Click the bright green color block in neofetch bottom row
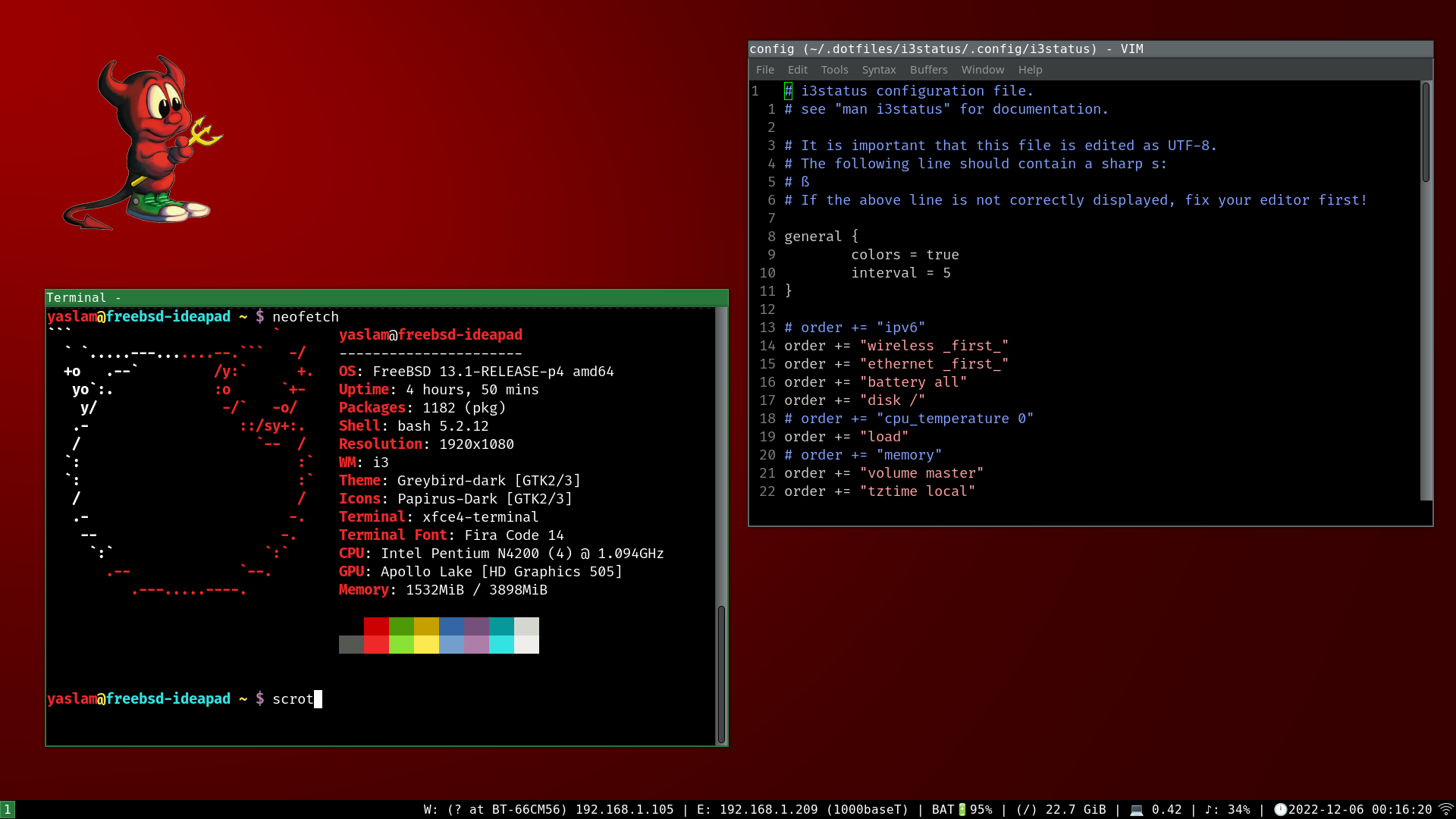The height and width of the screenshot is (819, 1456). pos(401,645)
